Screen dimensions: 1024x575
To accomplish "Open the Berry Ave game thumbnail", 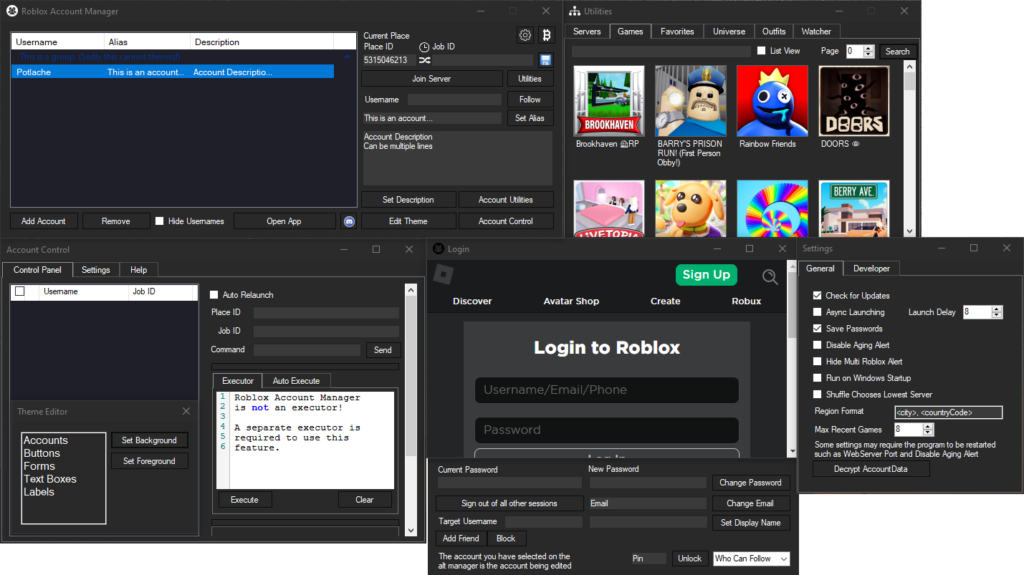I will tap(854, 208).
